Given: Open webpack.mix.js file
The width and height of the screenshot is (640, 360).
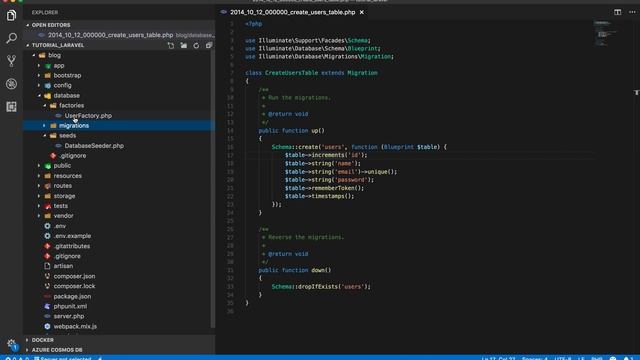Looking at the screenshot, I should 75,326.
